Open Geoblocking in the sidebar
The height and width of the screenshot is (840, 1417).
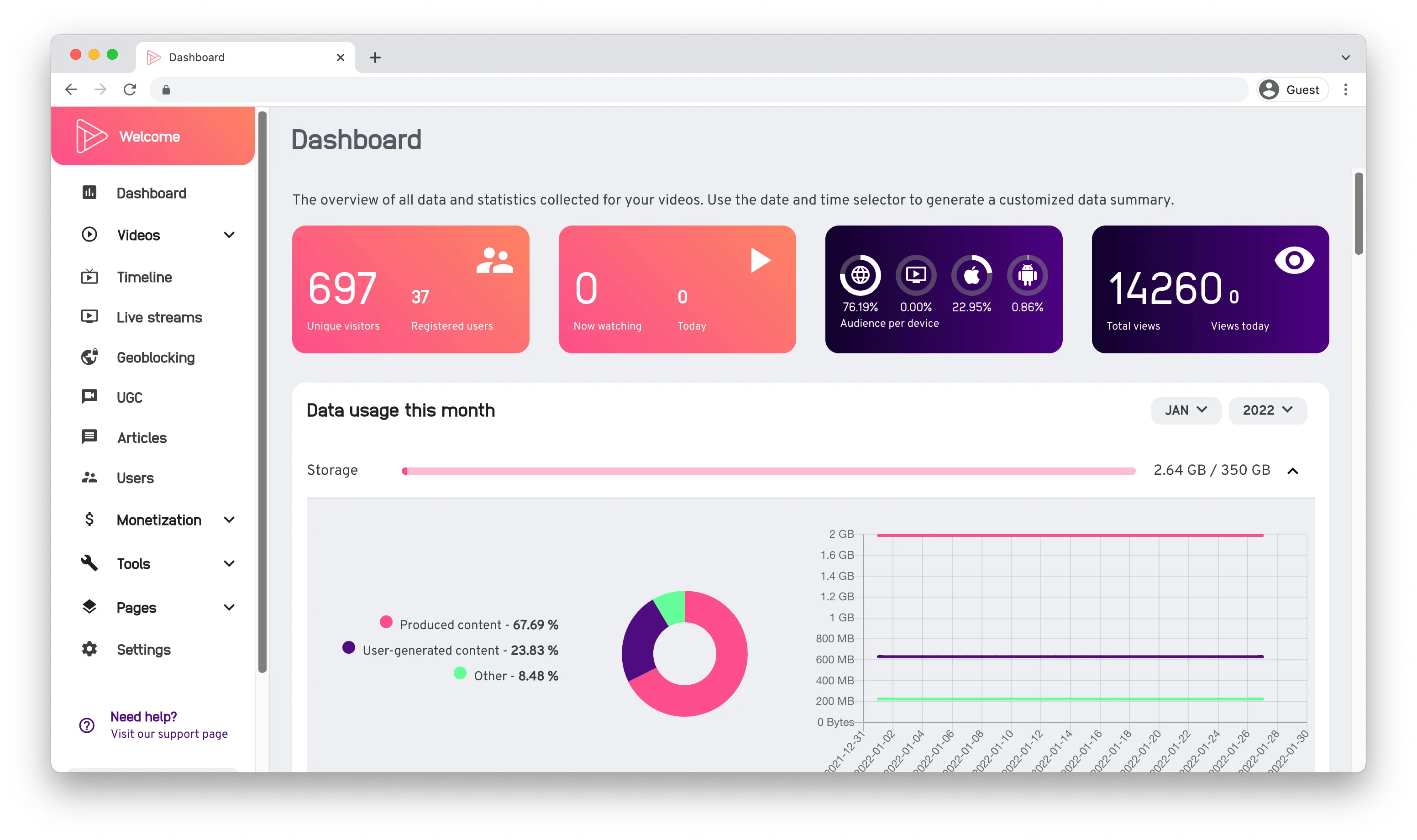(156, 357)
